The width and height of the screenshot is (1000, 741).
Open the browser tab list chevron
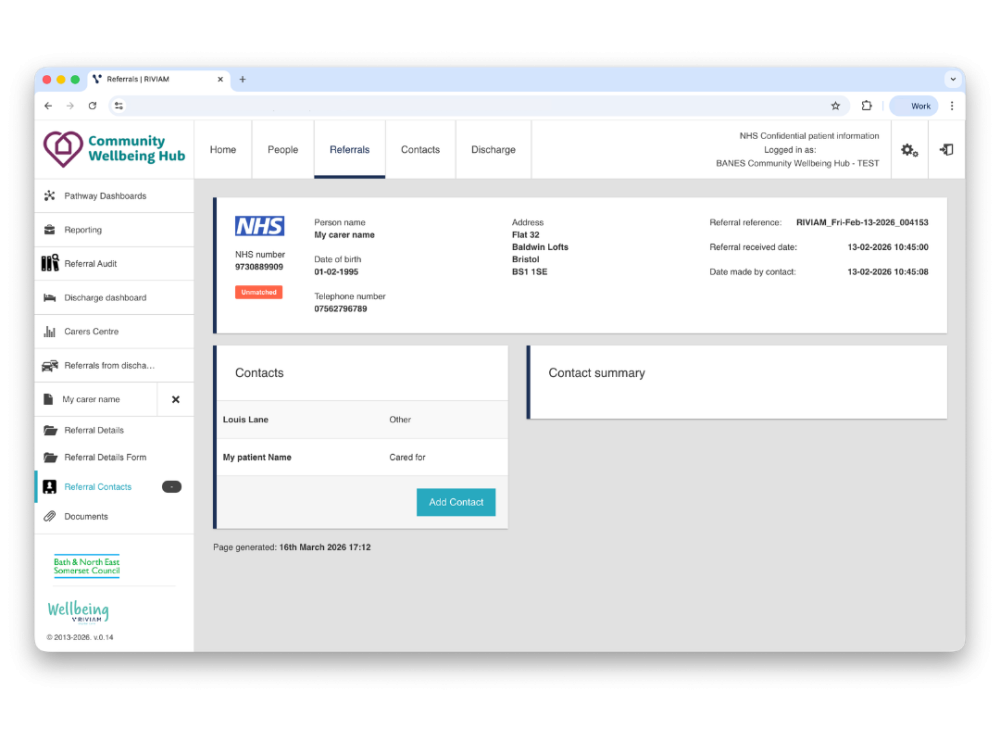[951, 79]
